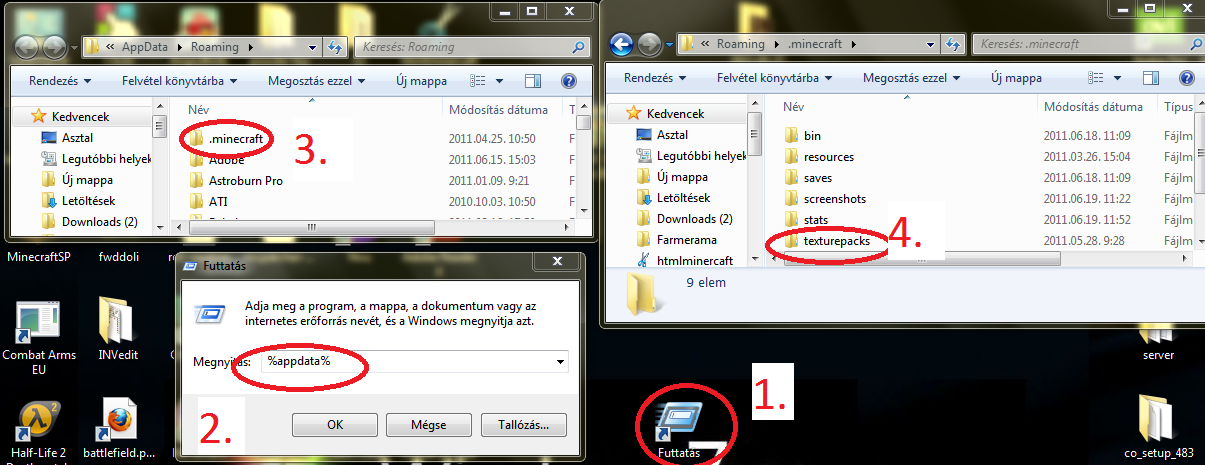Click Tallózás... in the Futtatás dialog

click(x=523, y=424)
